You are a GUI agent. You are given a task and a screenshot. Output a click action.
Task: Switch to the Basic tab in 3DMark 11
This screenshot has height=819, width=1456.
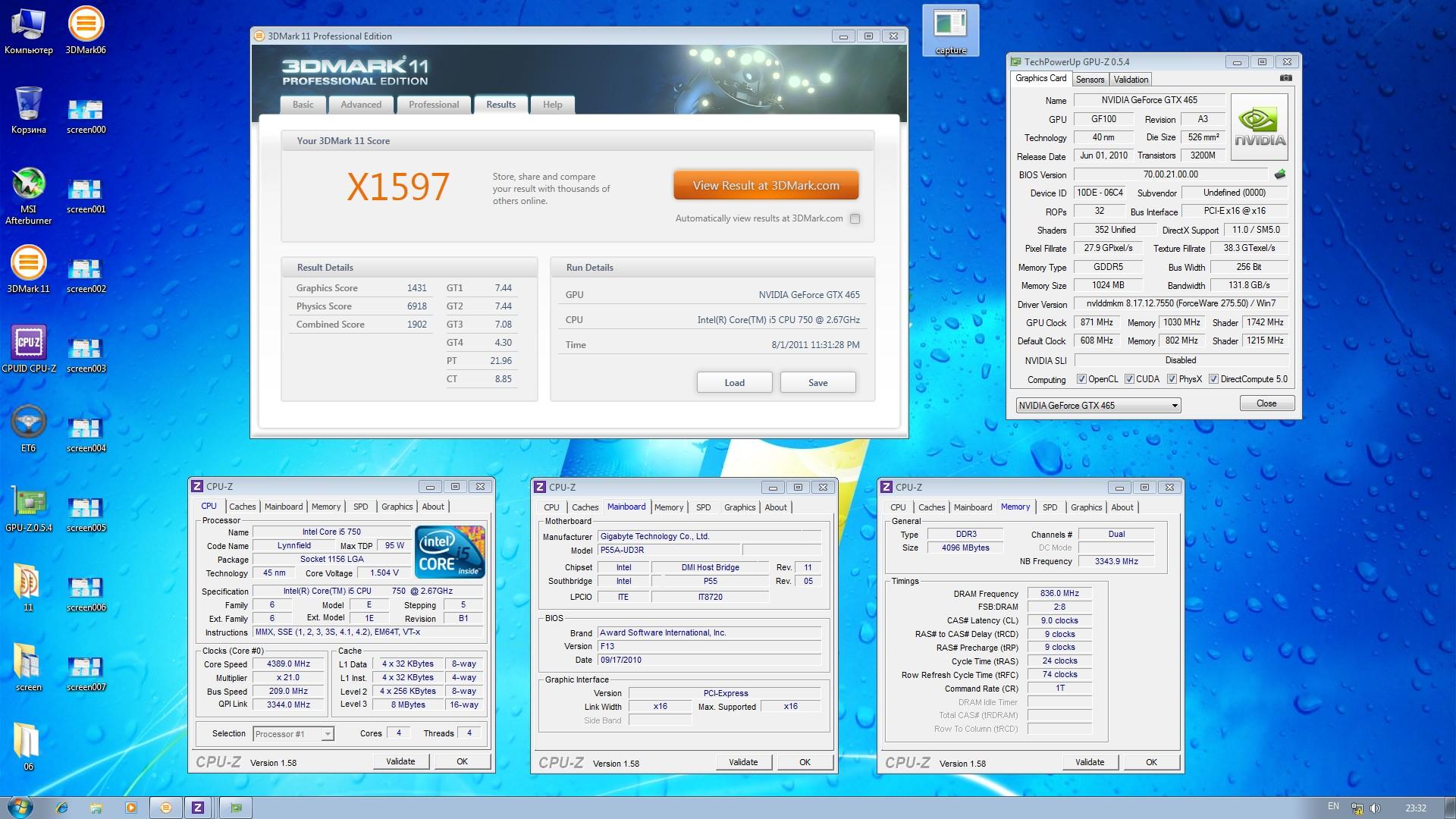(303, 105)
